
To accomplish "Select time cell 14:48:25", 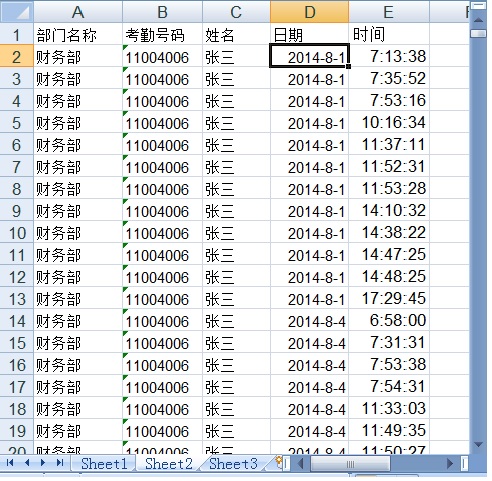I will 389,276.
